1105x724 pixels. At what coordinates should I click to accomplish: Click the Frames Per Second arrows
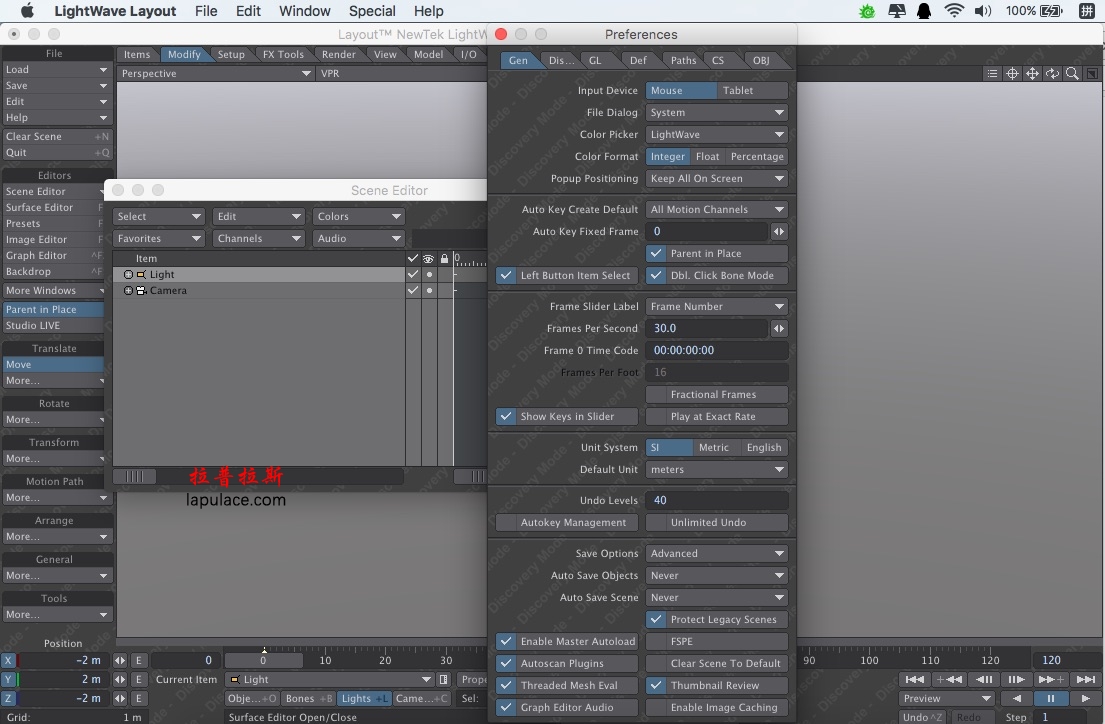pyautogui.click(x=779, y=329)
